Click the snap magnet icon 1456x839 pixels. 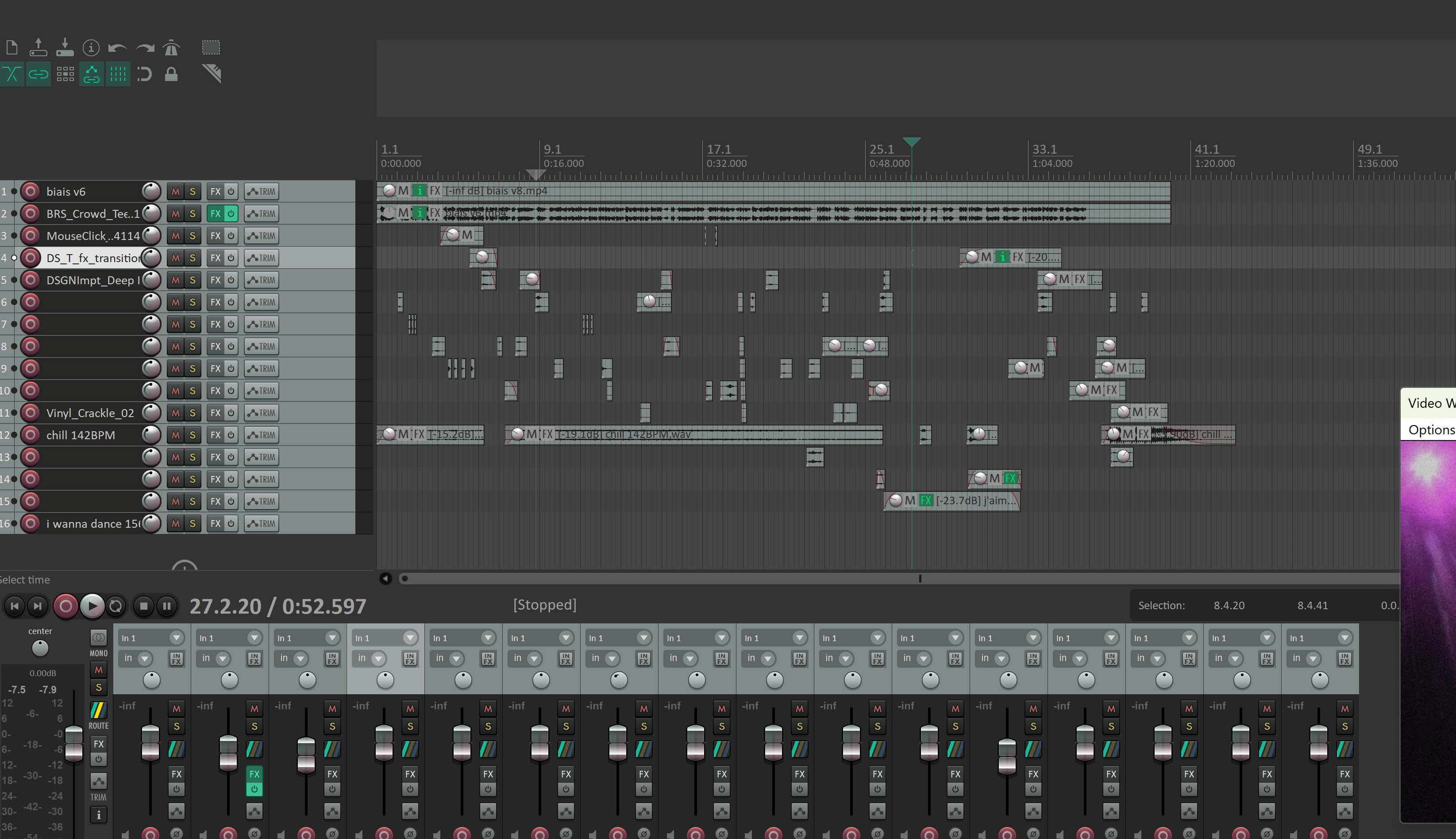144,74
